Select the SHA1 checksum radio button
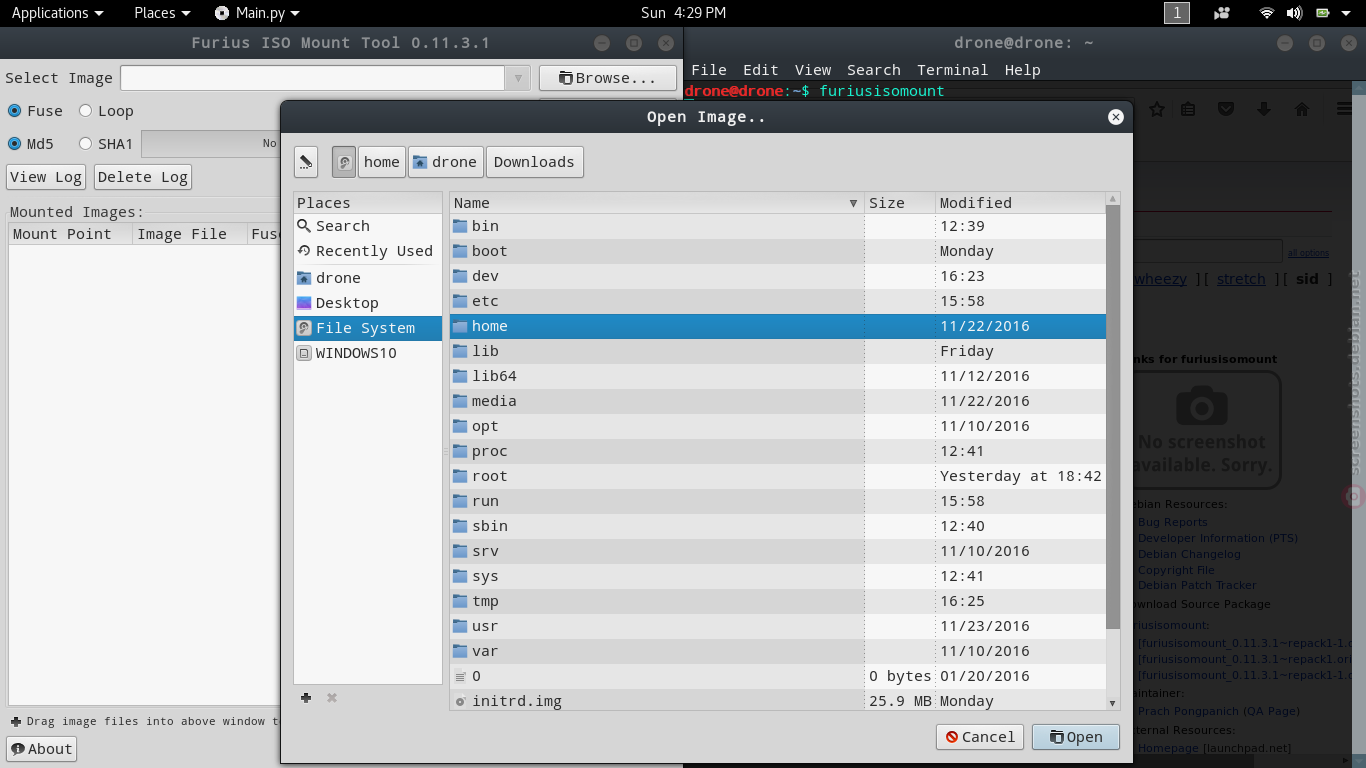Viewport: 1366px width, 768px height. pos(85,144)
